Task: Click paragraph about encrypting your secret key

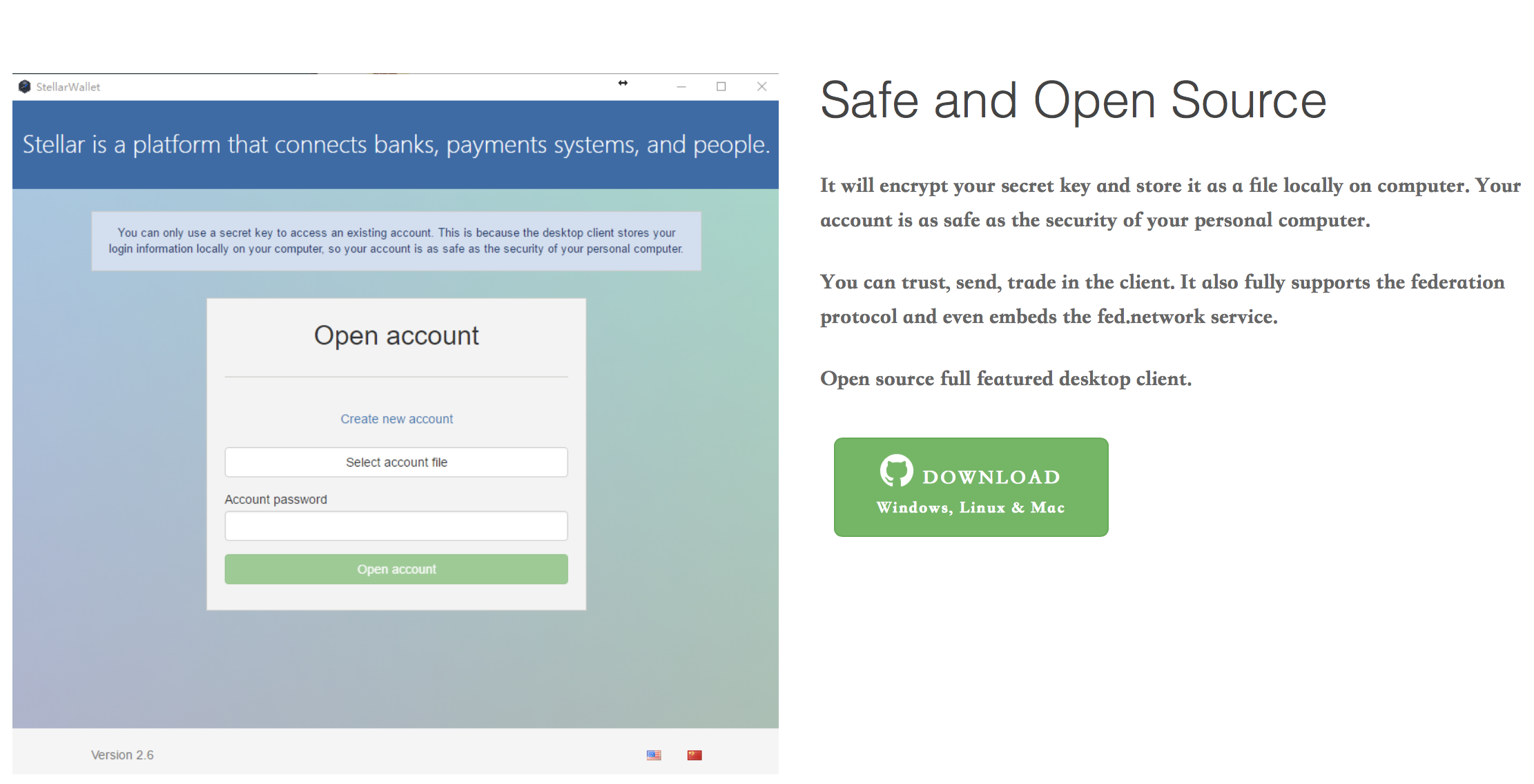Action: coord(1170,203)
